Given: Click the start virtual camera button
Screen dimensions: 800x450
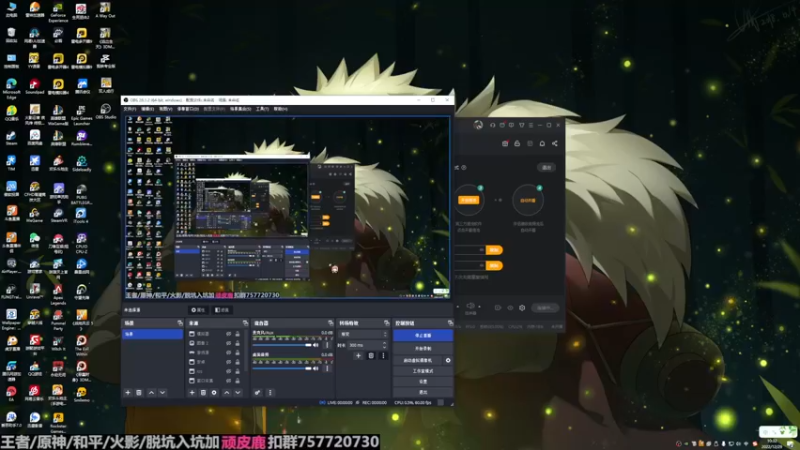Looking at the screenshot, I should coord(418,360).
